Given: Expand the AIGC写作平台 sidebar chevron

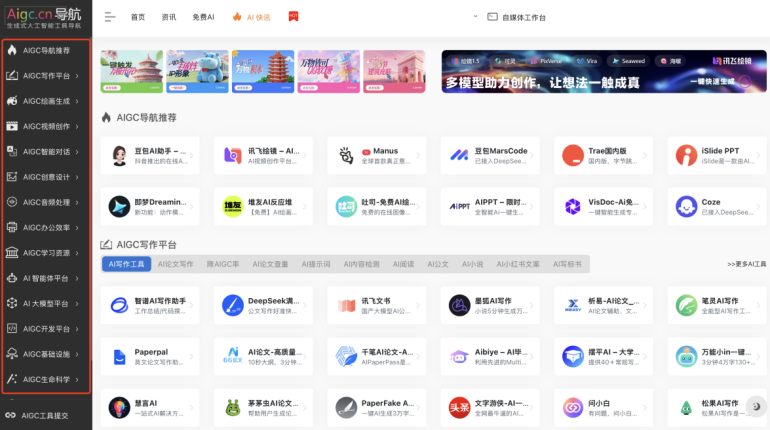Looking at the screenshot, I should coord(78,76).
